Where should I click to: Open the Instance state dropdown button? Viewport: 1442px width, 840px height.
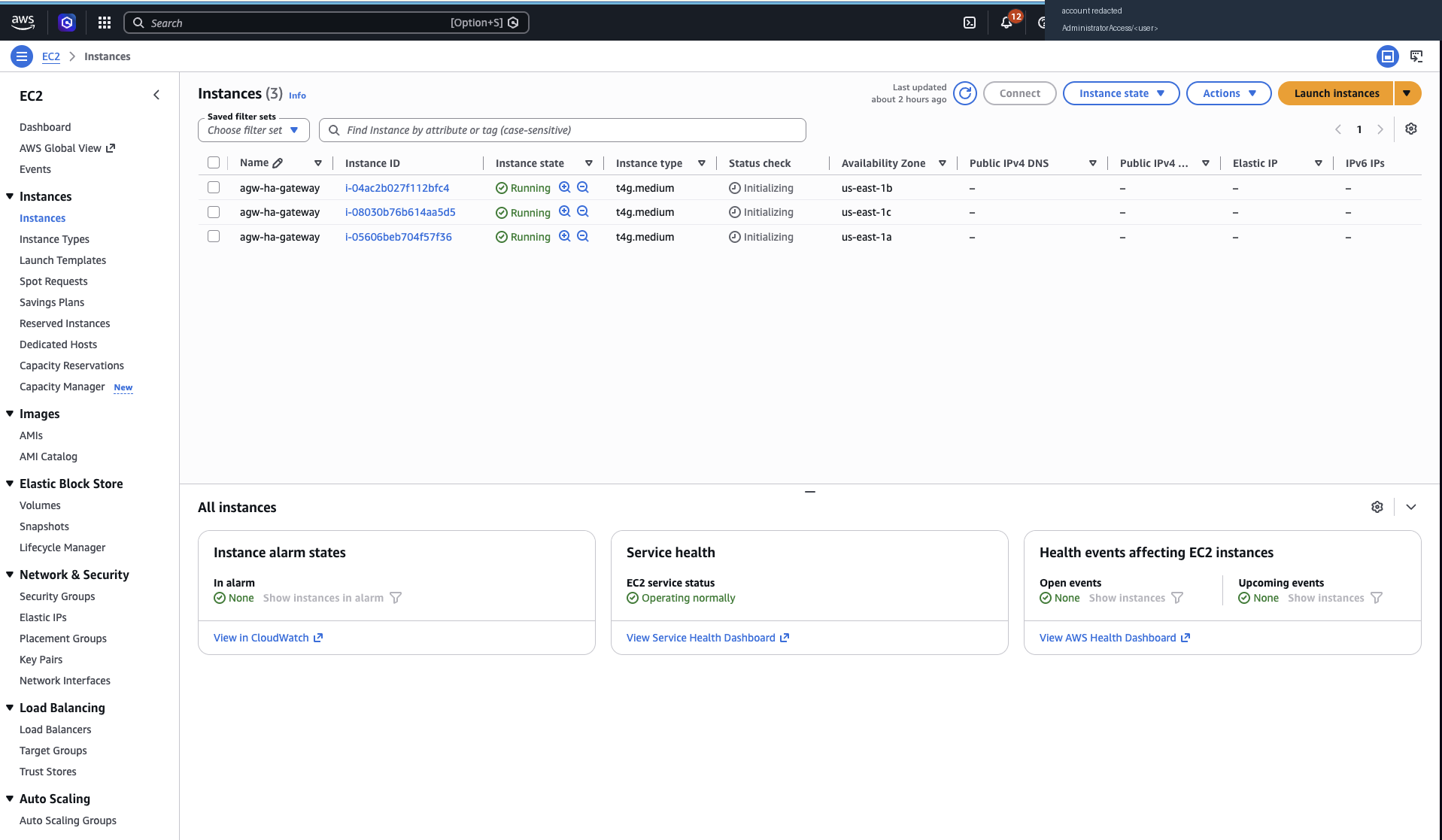(1121, 93)
